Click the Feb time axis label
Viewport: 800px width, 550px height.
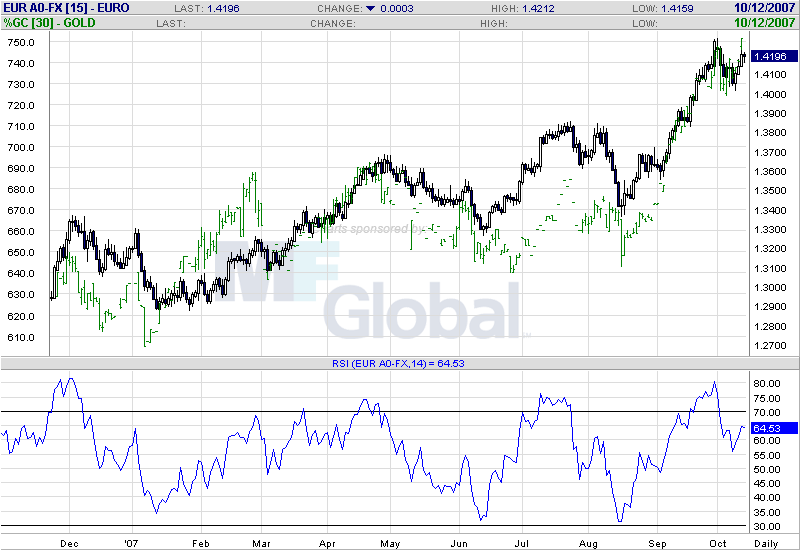pos(201,543)
